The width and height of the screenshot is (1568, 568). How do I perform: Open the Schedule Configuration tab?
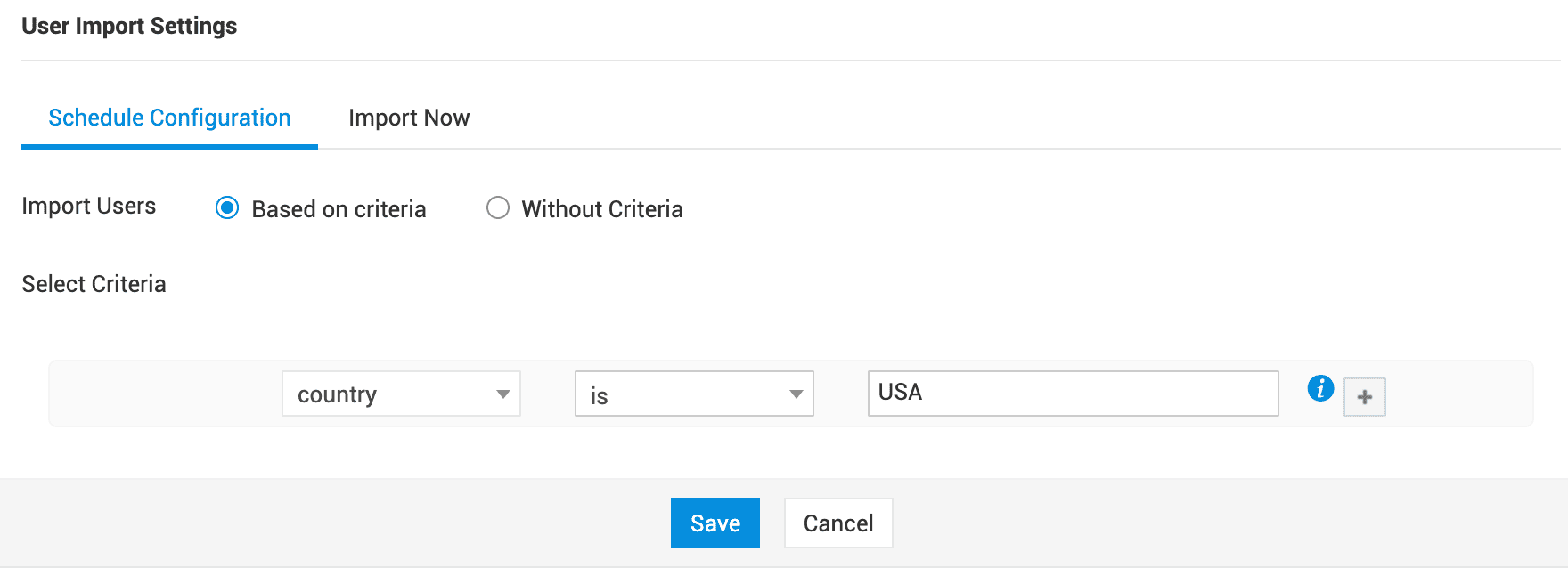click(169, 118)
